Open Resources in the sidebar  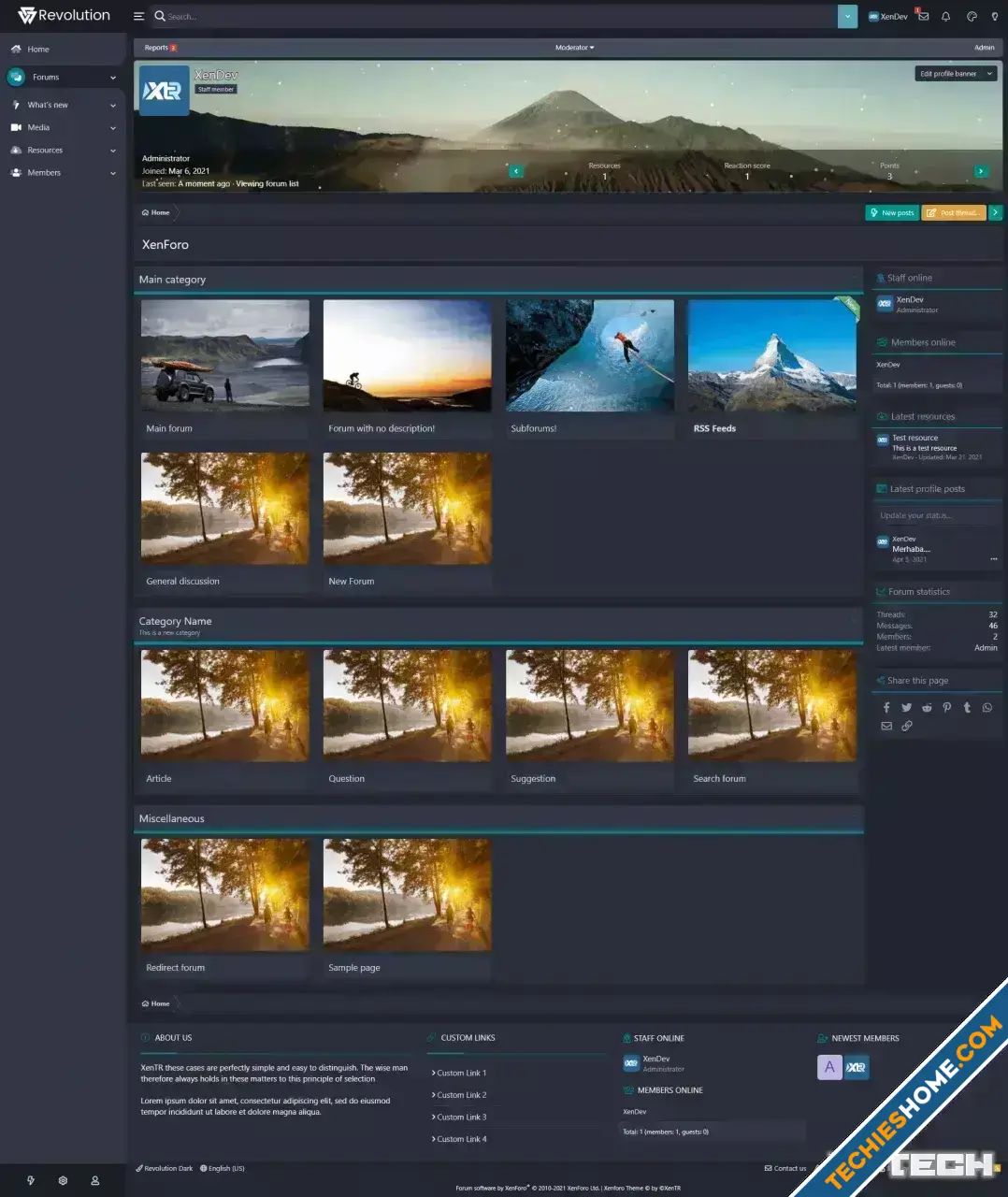click(45, 150)
